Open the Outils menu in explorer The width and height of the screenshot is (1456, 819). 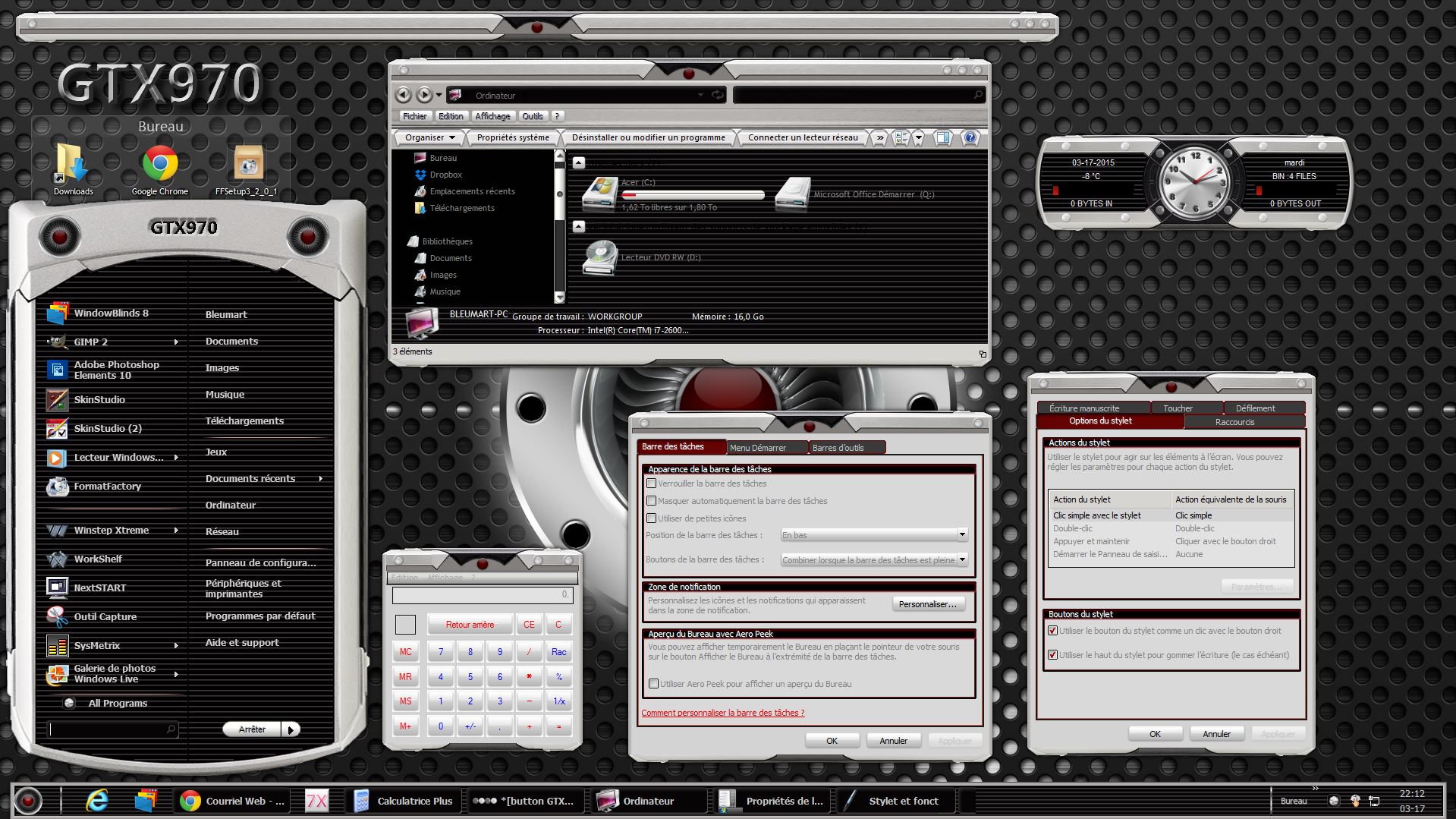point(533,116)
